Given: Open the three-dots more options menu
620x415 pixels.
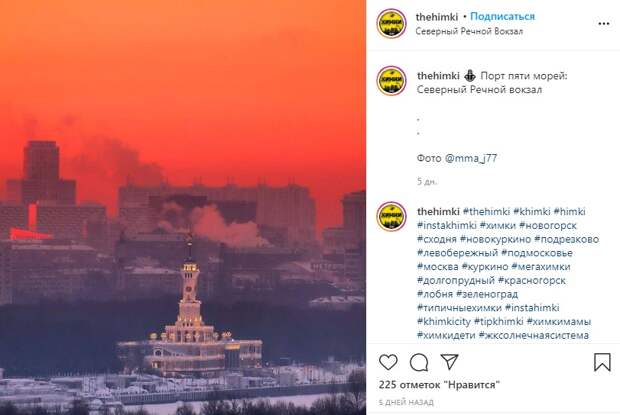Looking at the screenshot, I should pyautogui.click(x=603, y=24).
